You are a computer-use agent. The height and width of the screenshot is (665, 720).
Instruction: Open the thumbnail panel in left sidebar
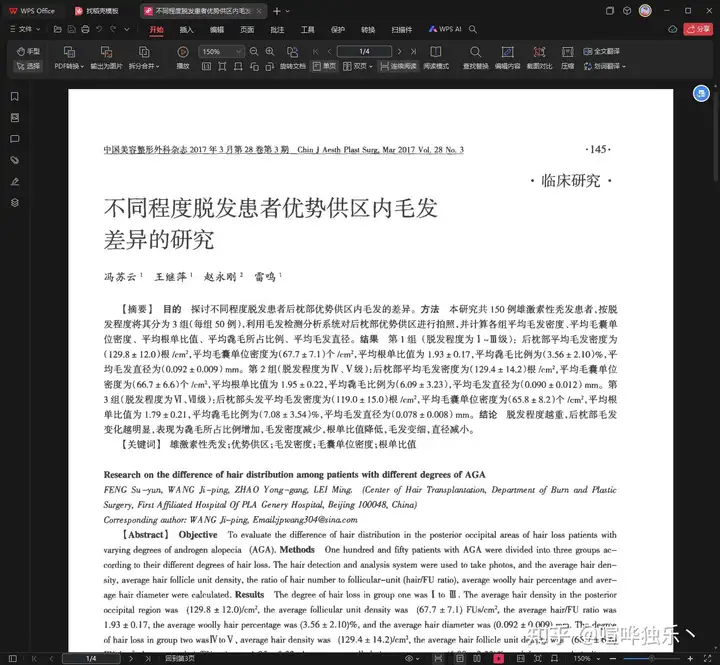[14, 118]
